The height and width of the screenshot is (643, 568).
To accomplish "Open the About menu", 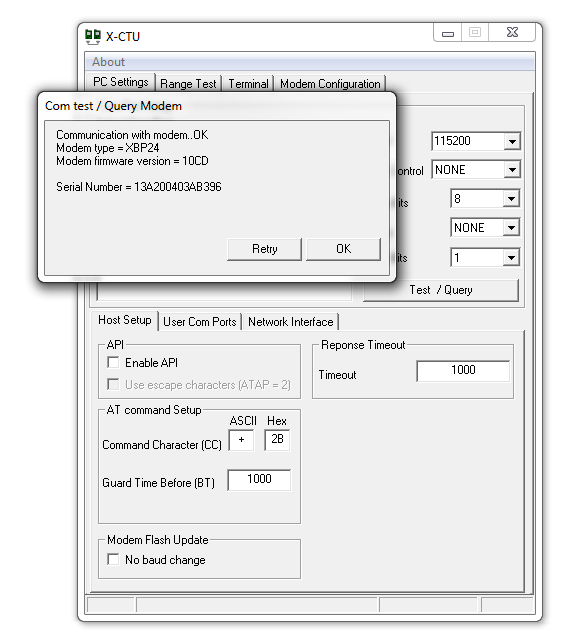I will point(108,62).
